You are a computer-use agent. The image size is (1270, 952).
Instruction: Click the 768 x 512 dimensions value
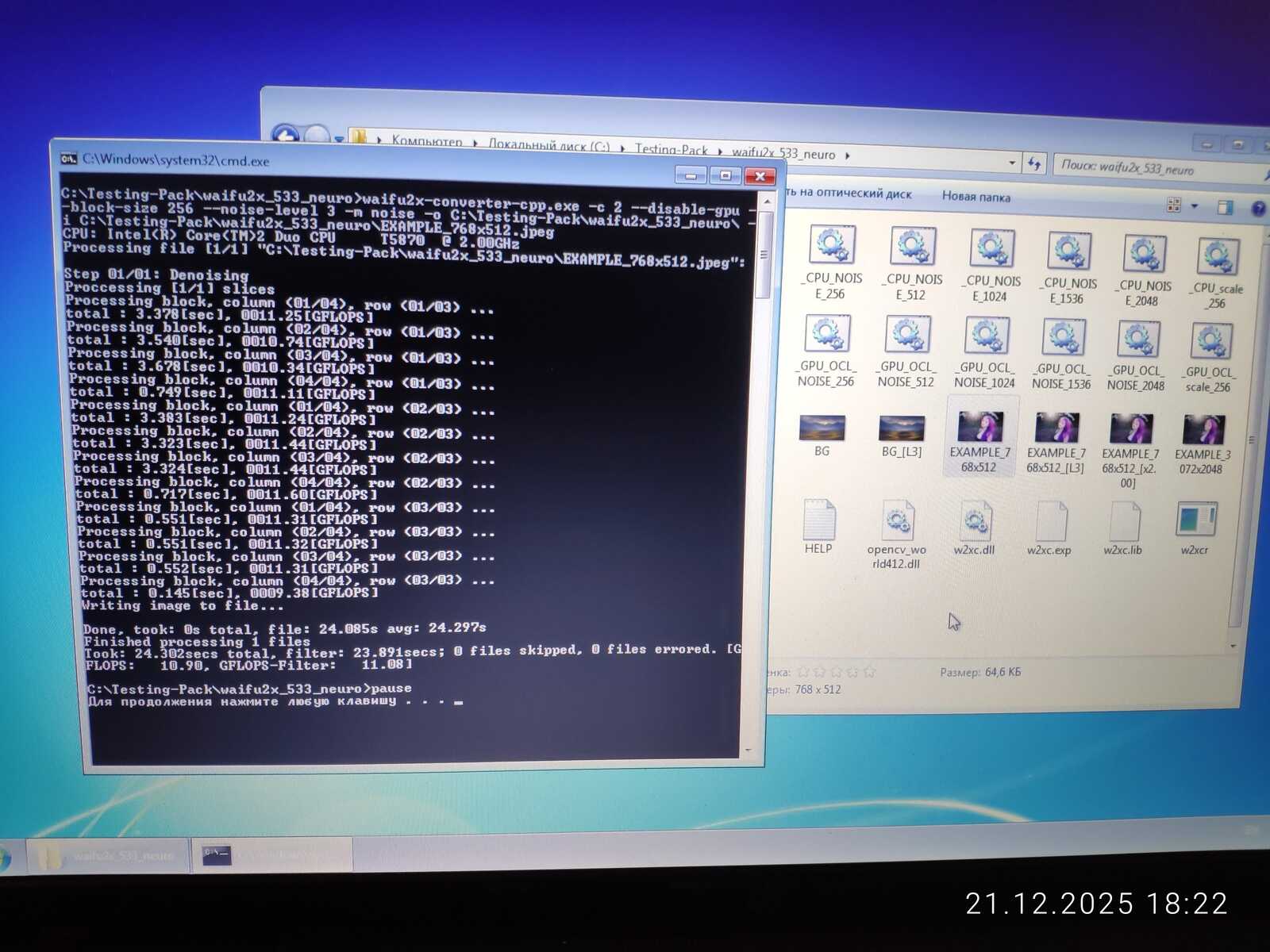point(818,689)
